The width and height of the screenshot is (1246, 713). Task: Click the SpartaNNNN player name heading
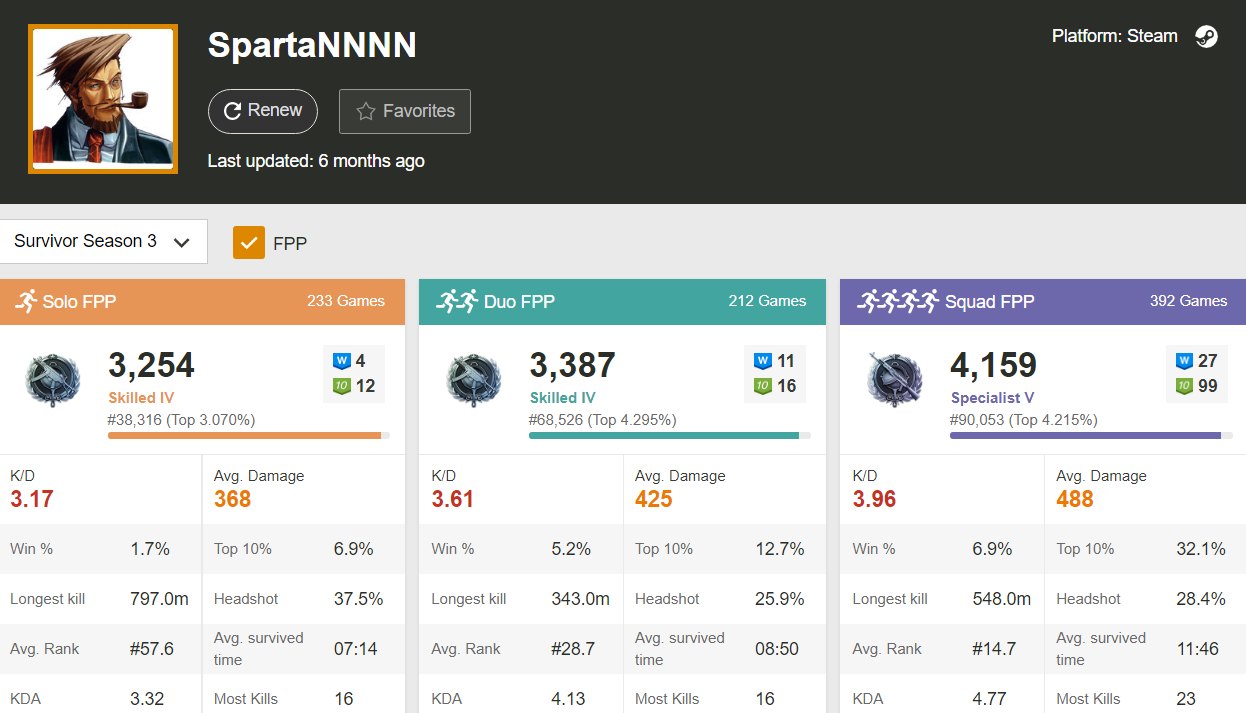(312, 45)
